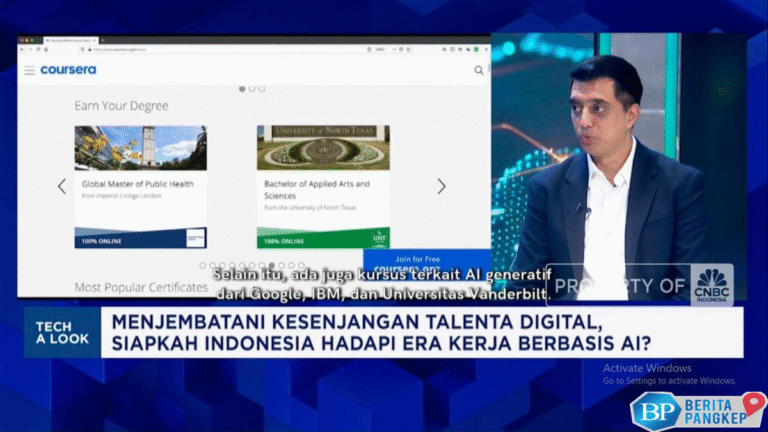This screenshot has width=768, height=432.
Task: Click 'from Imperial College London' text
Action: tap(121, 195)
